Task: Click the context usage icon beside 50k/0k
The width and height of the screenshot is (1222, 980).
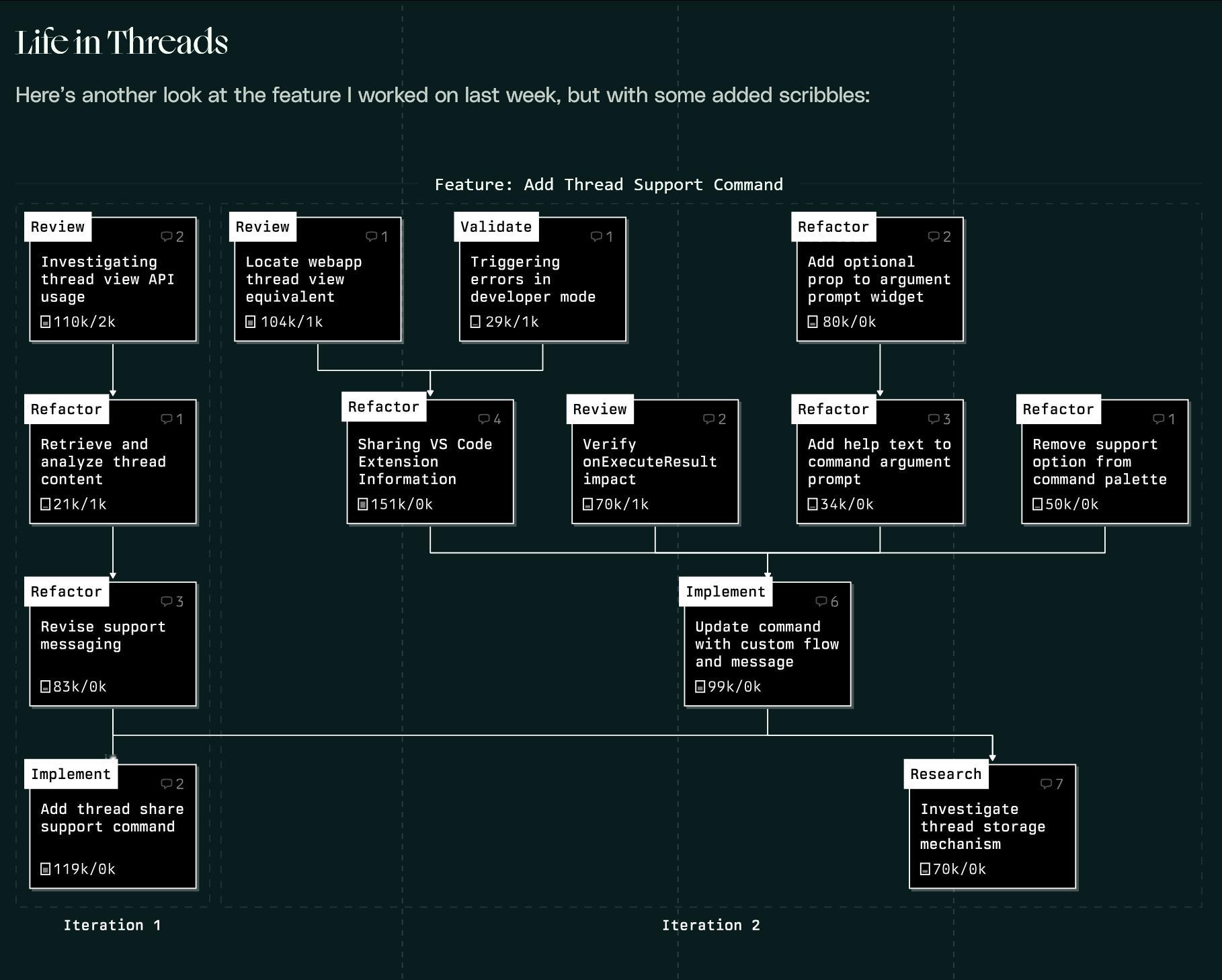Action: pyautogui.click(x=1038, y=504)
